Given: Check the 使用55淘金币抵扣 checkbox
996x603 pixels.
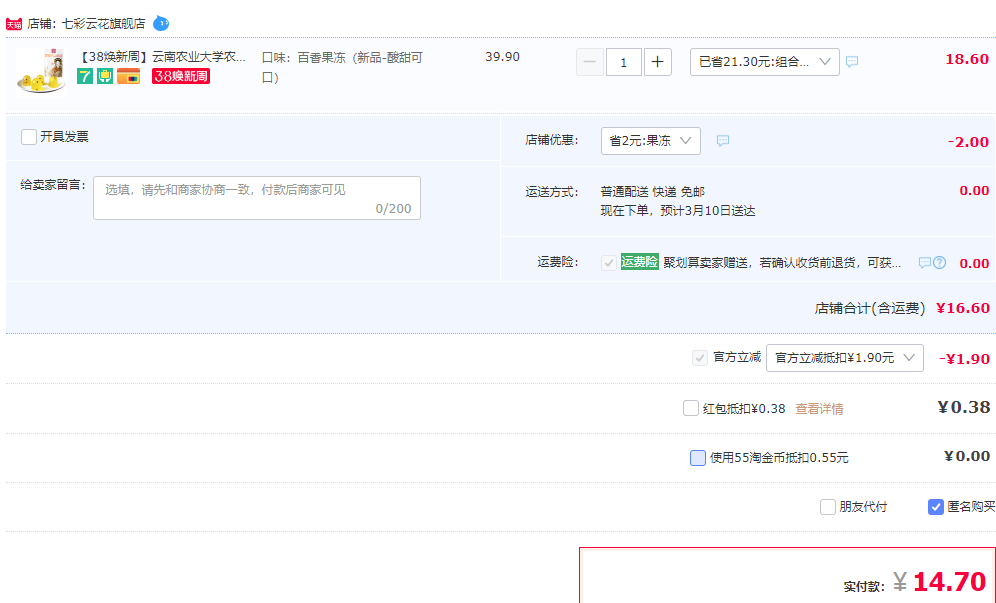Looking at the screenshot, I should [x=697, y=457].
